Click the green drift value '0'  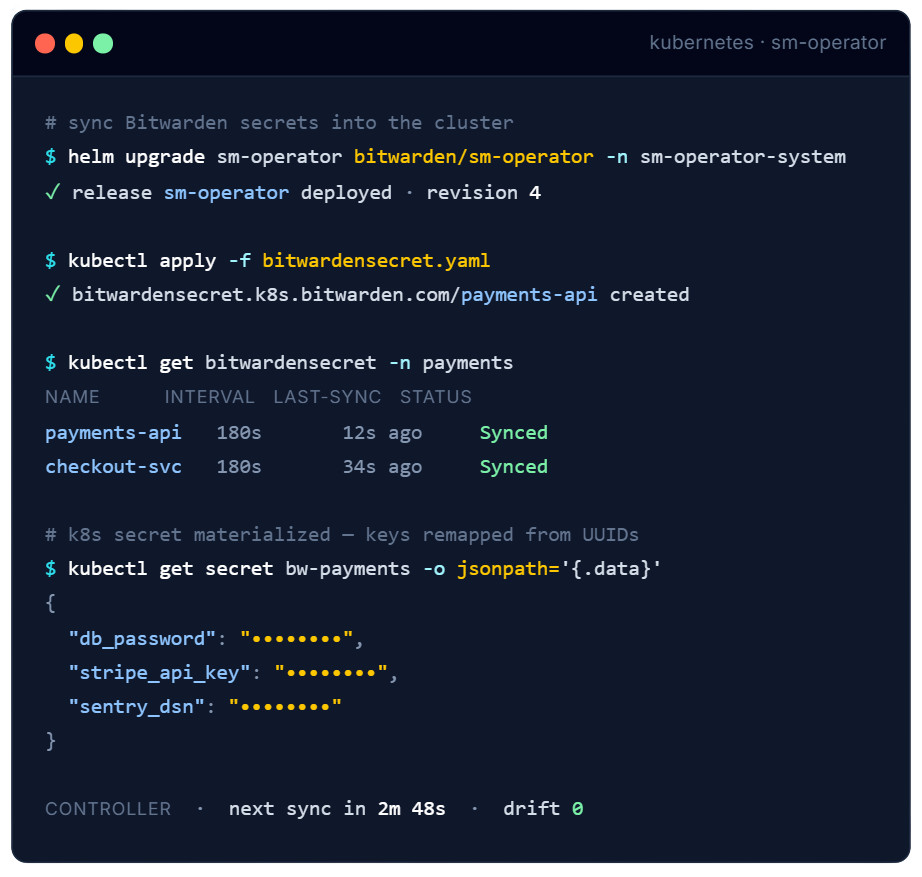click(x=577, y=809)
